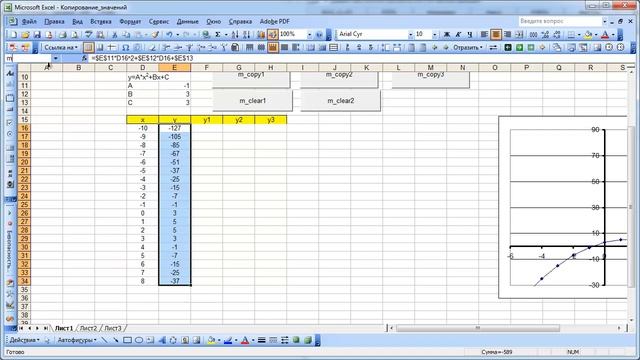The width and height of the screenshot is (640, 360).
Task: Toggle underline formatting (Ч)
Action: (470, 35)
